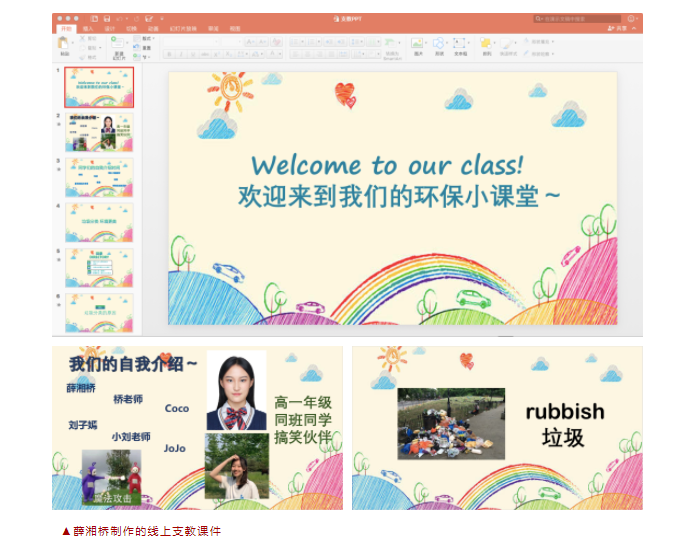This screenshot has width=676, height=549.
Task: Click the 'Welcome to our class!' title text
Action: (387, 166)
